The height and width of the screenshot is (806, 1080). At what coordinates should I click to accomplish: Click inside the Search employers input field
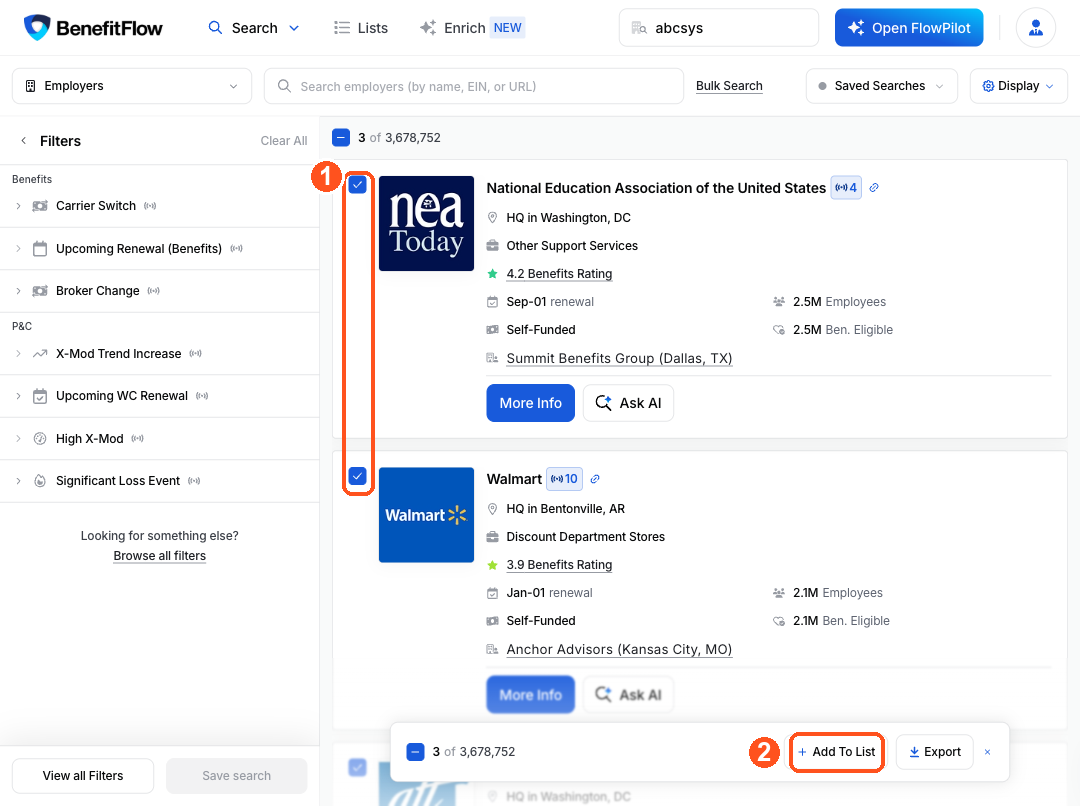coord(474,86)
